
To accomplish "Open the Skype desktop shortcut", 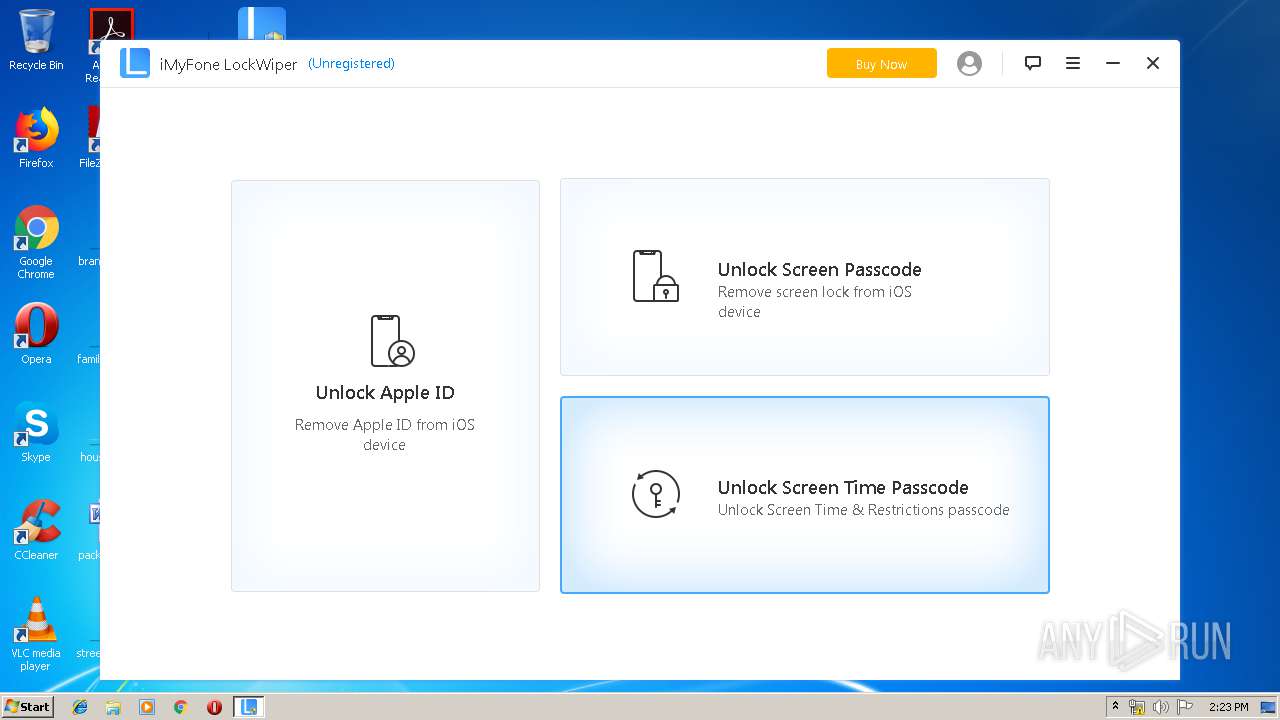I will pyautogui.click(x=36, y=432).
